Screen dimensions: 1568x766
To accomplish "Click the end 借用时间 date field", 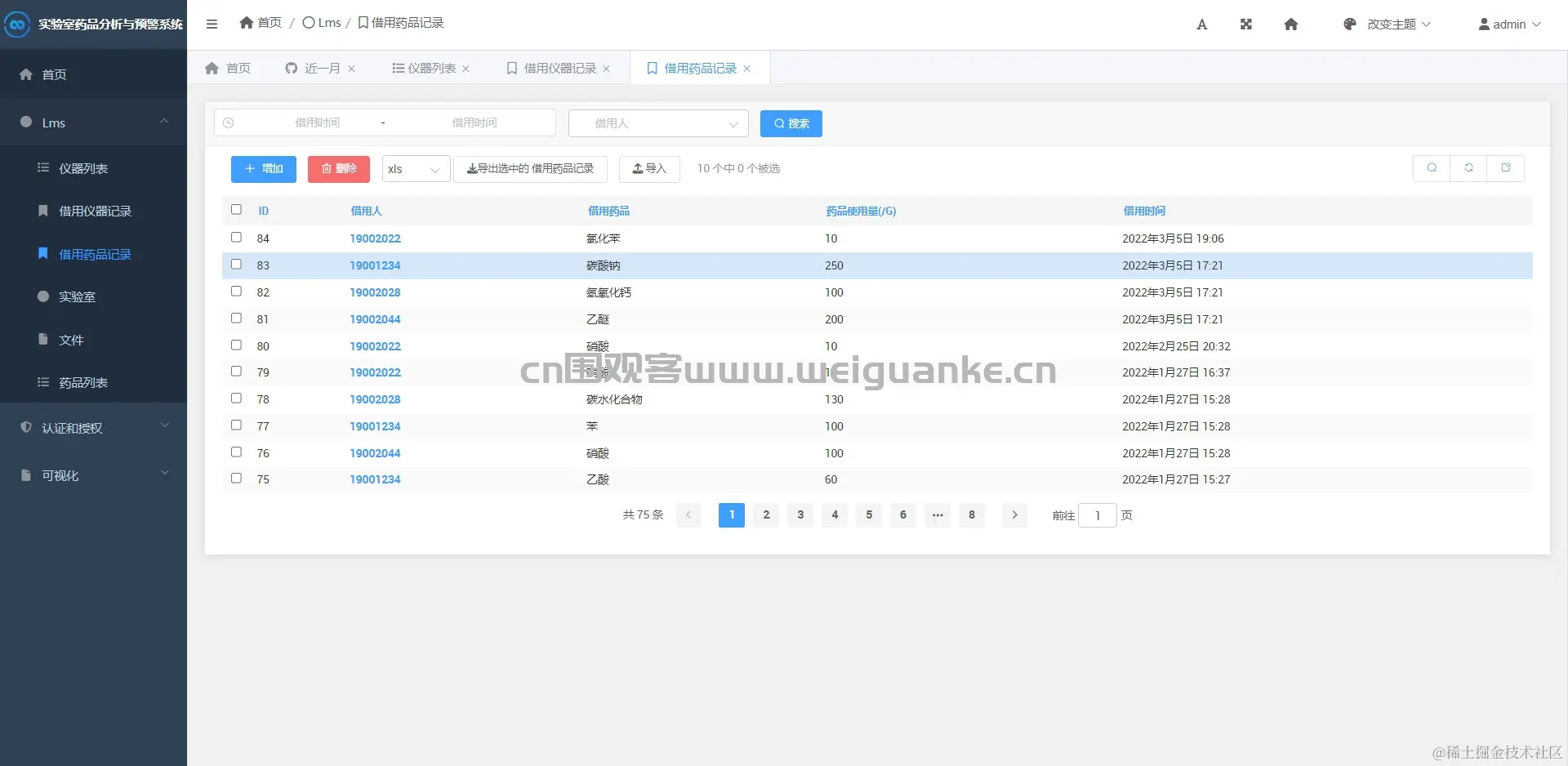I will [x=474, y=123].
